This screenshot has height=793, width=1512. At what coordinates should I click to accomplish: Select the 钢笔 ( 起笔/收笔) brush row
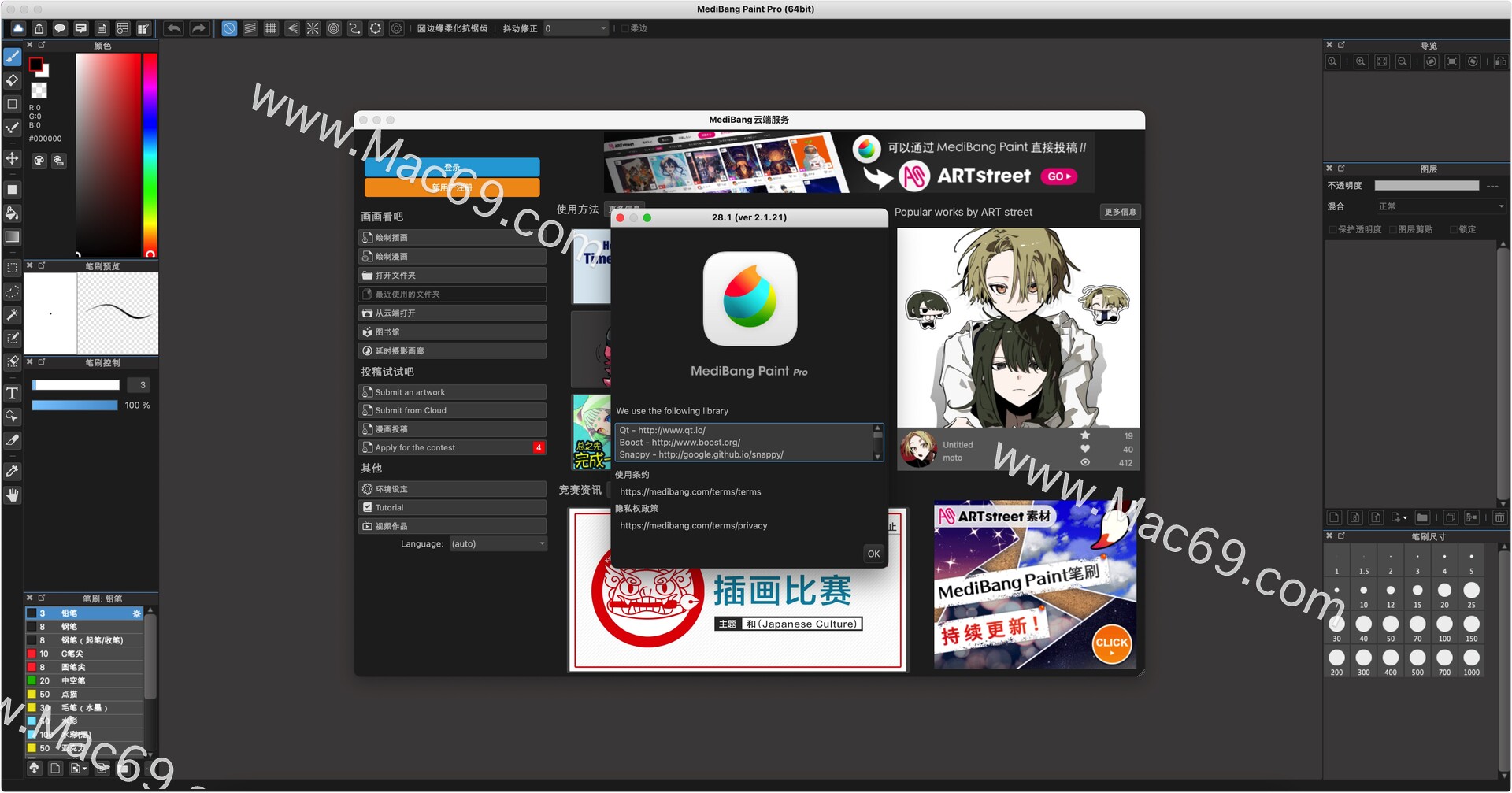point(84,640)
